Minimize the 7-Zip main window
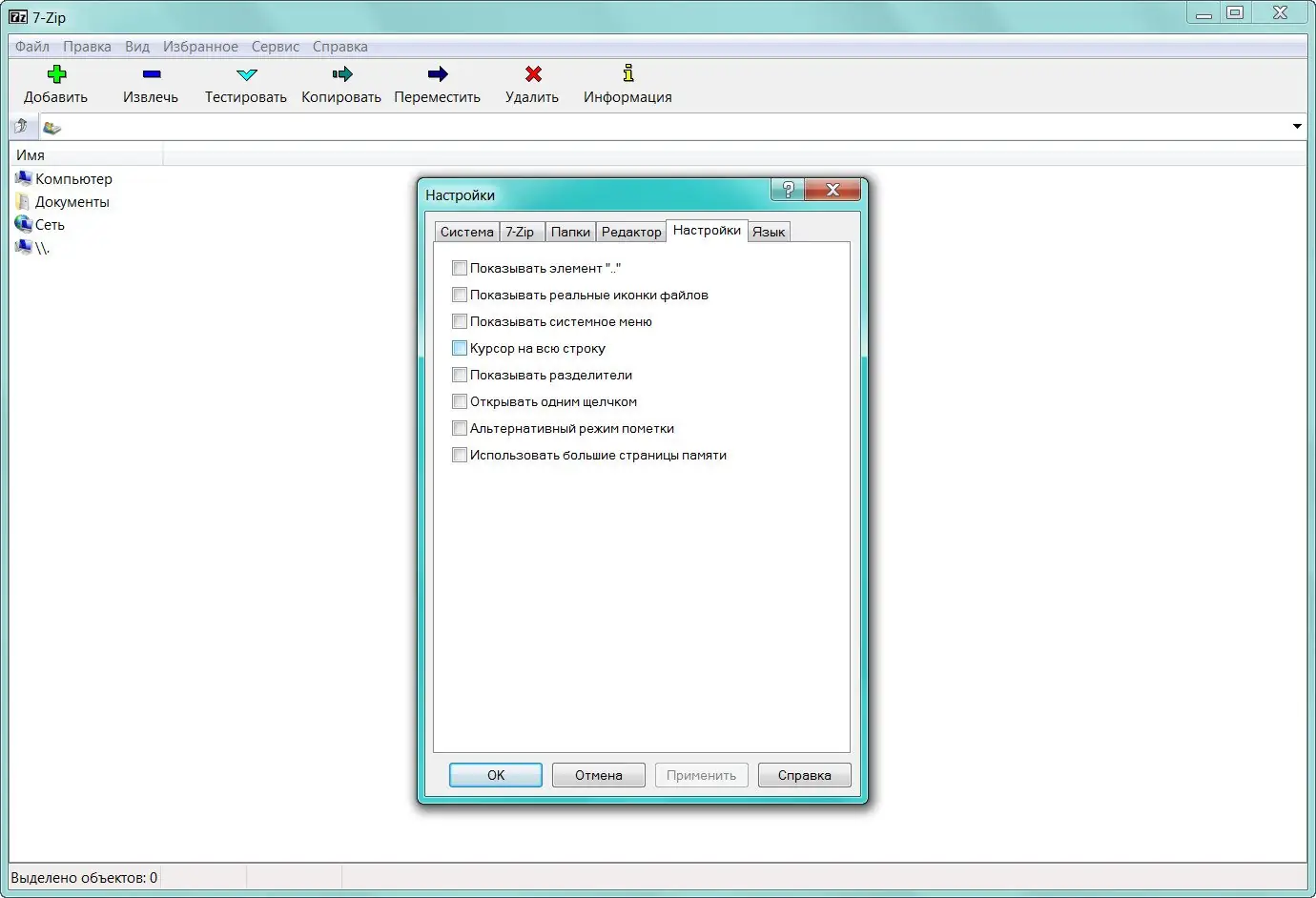1316x898 pixels. coord(1203,12)
